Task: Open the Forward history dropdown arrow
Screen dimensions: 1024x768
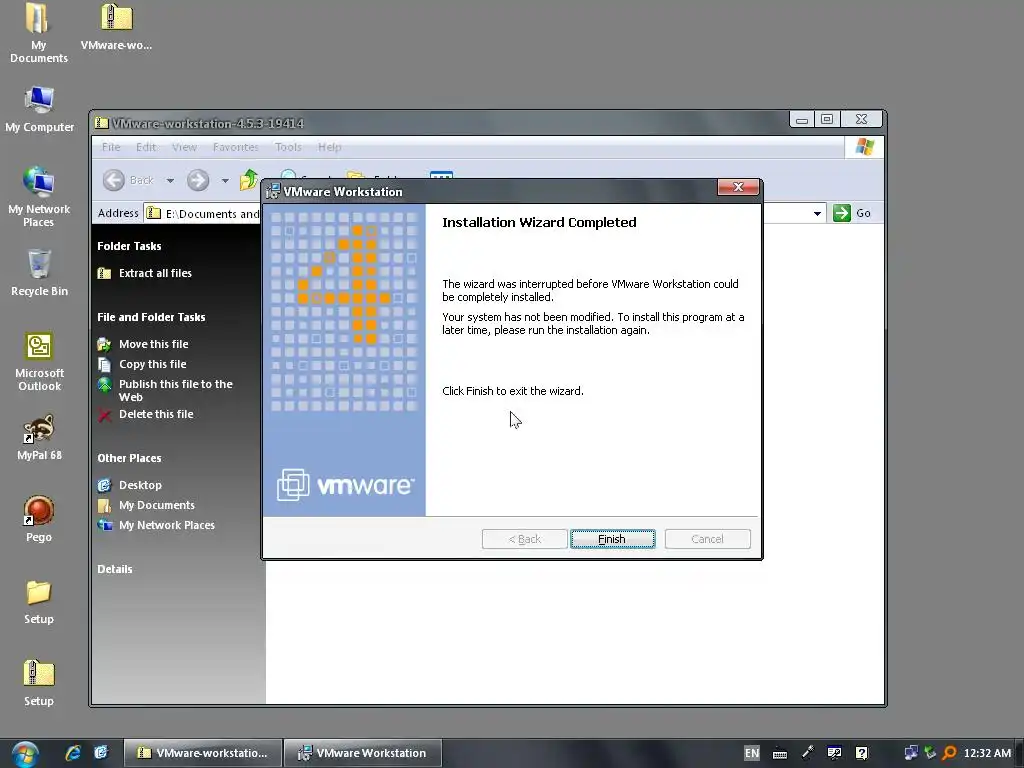Action: pos(225,180)
